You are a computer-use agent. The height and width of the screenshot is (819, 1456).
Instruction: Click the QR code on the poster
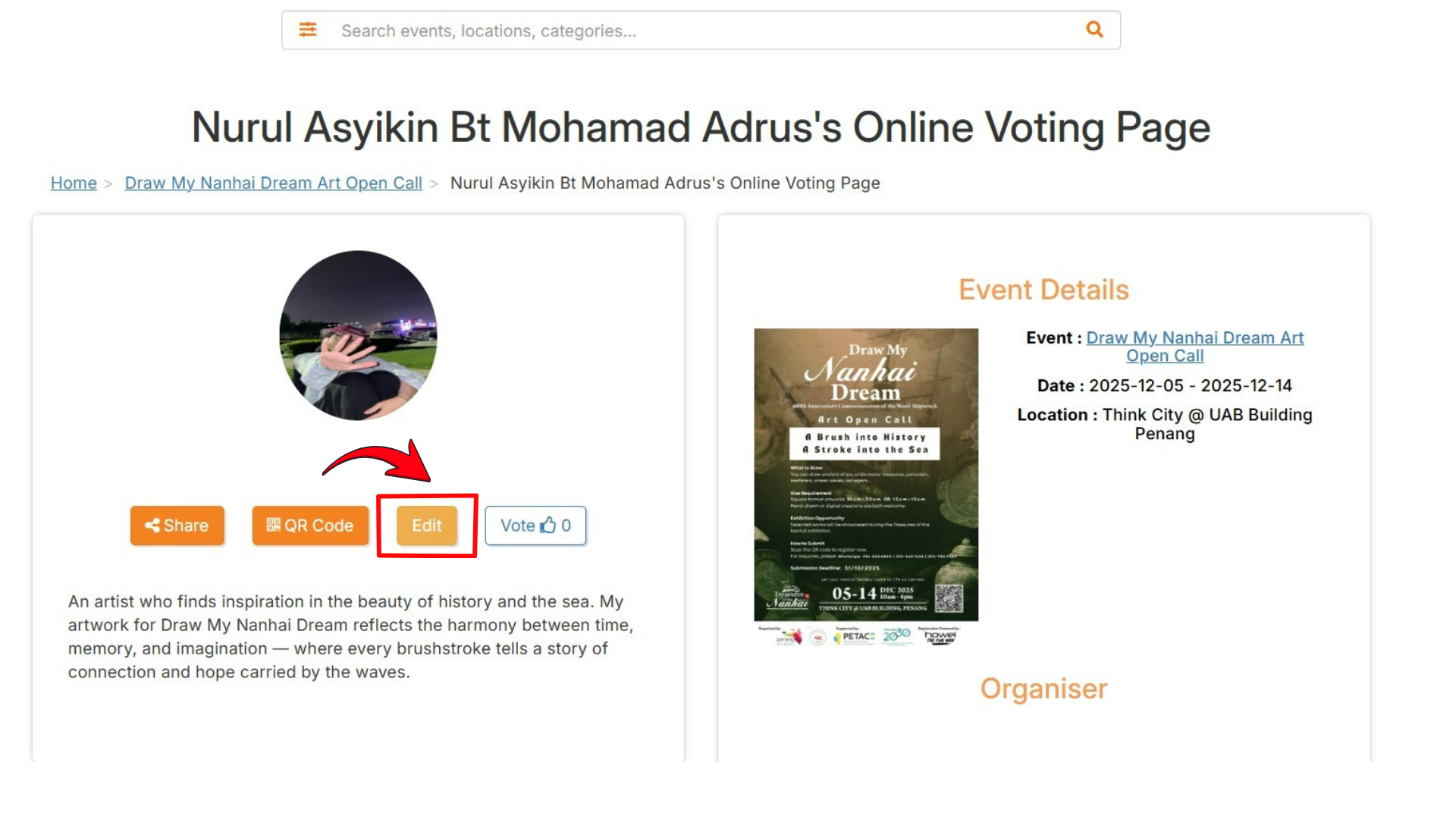click(x=948, y=599)
